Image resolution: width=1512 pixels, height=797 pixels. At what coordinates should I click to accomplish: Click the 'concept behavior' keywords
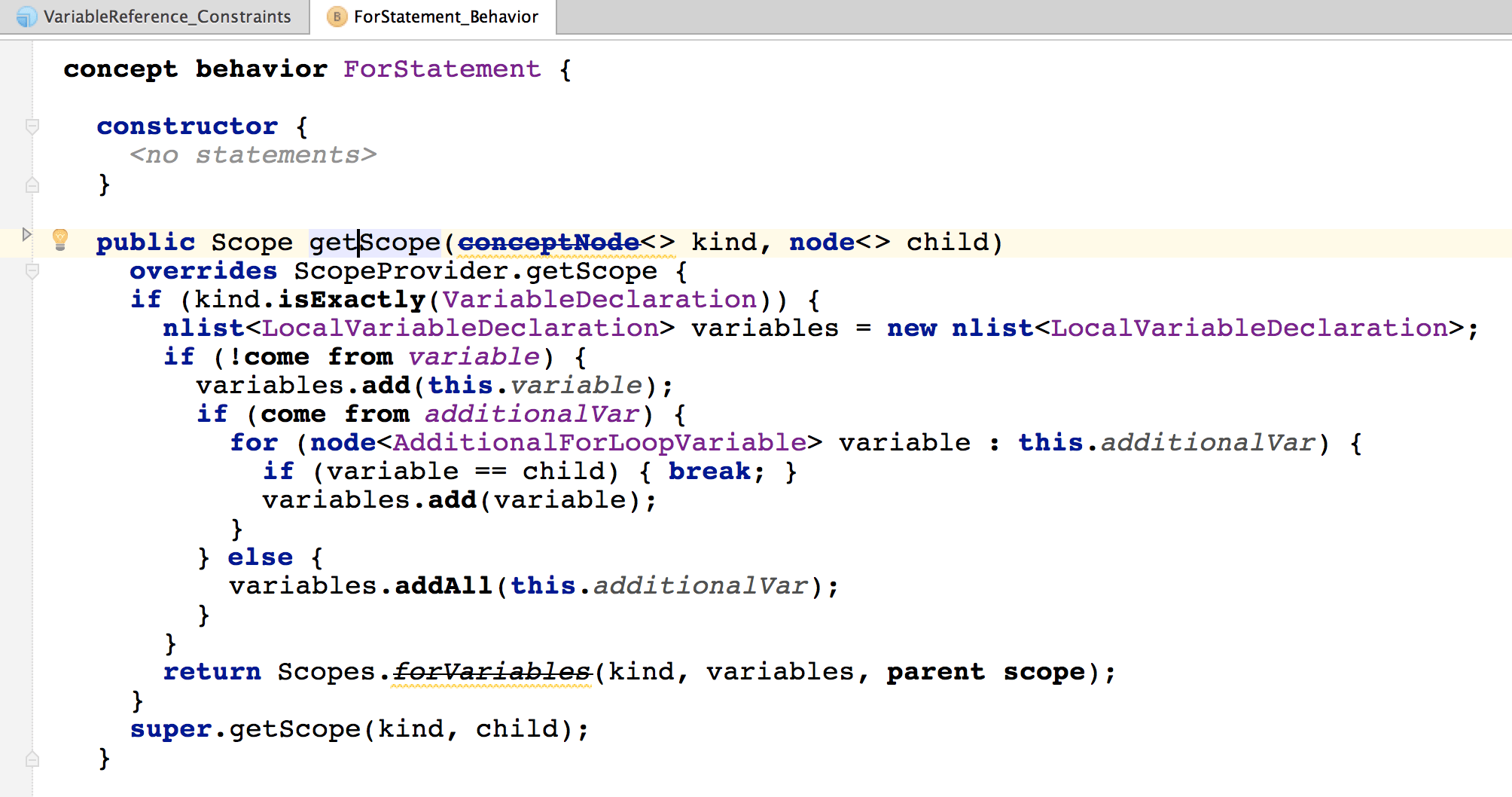tap(196, 69)
